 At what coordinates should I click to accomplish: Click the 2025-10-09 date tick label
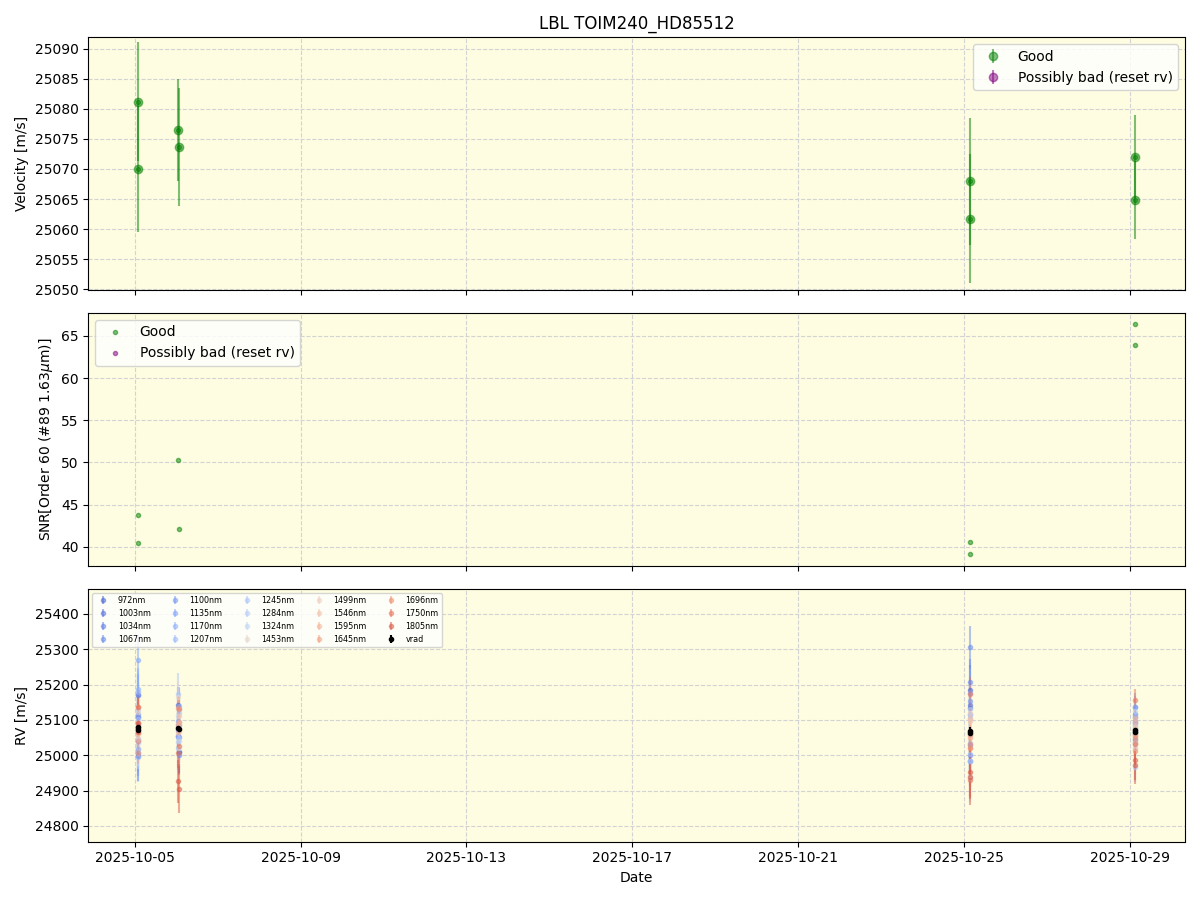pos(301,857)
